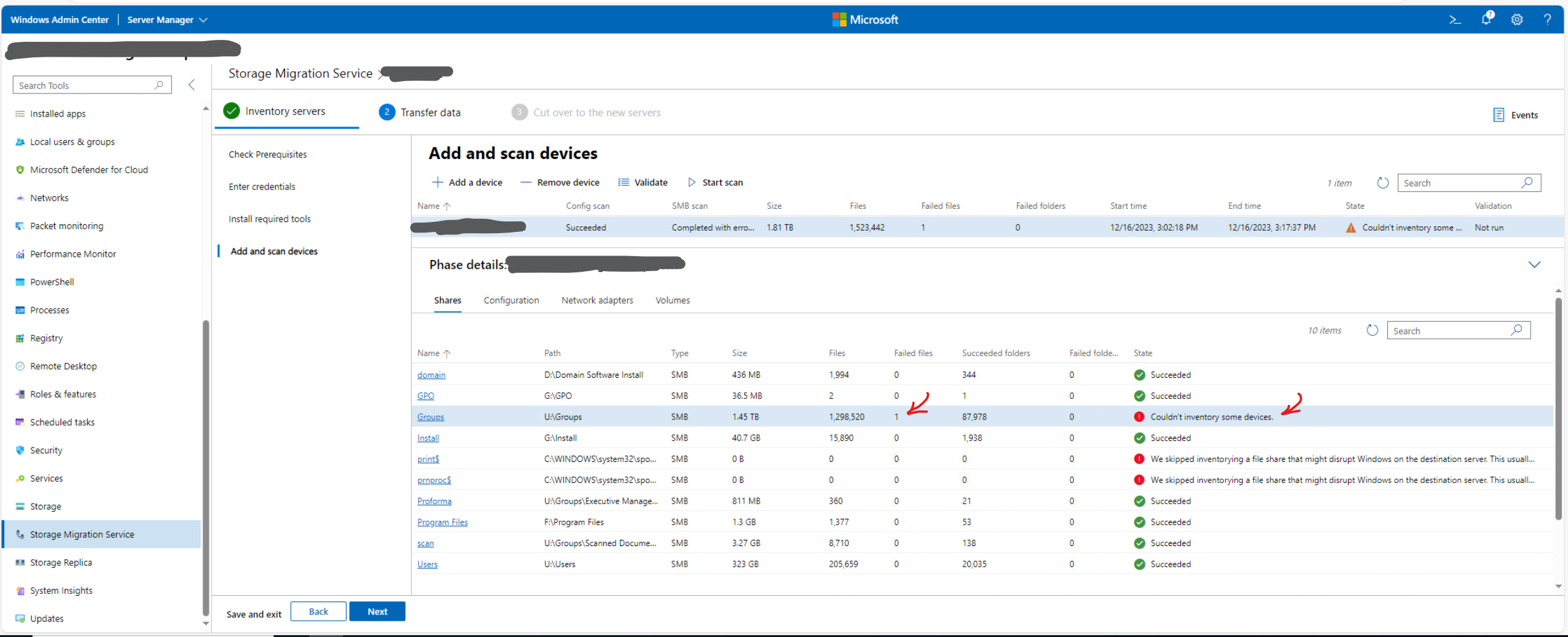Click the Next button
Image resolution: width=1568 pixels, height=637 pixels.
377,611
